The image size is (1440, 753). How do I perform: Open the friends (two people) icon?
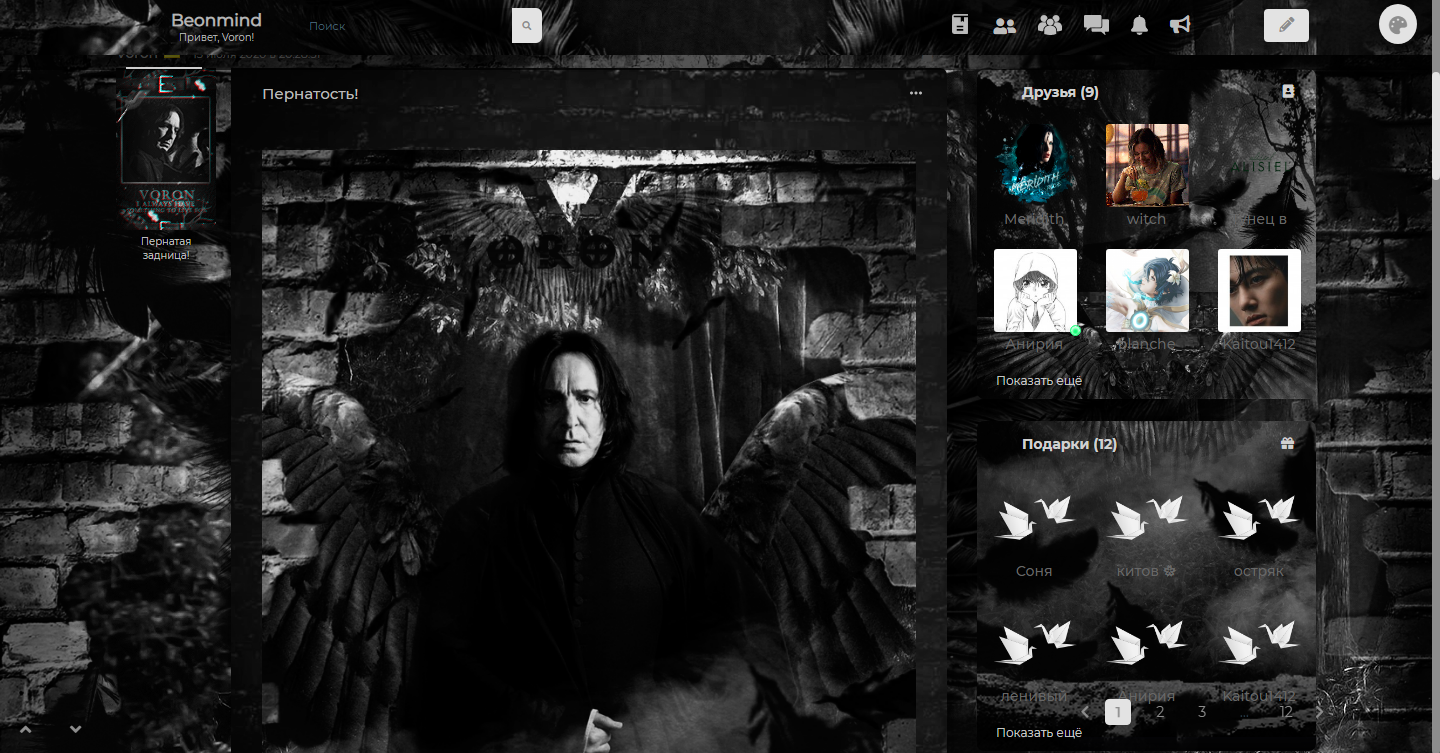1004,26
